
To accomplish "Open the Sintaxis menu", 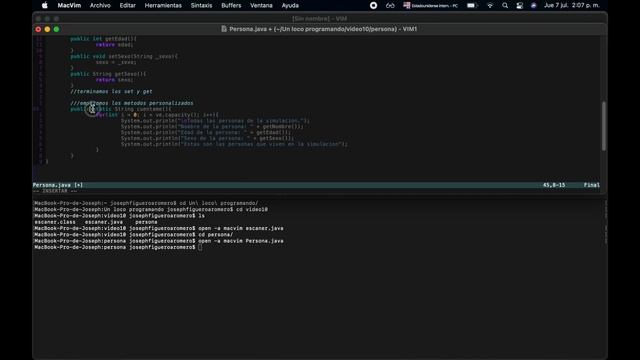I will 201,5.
